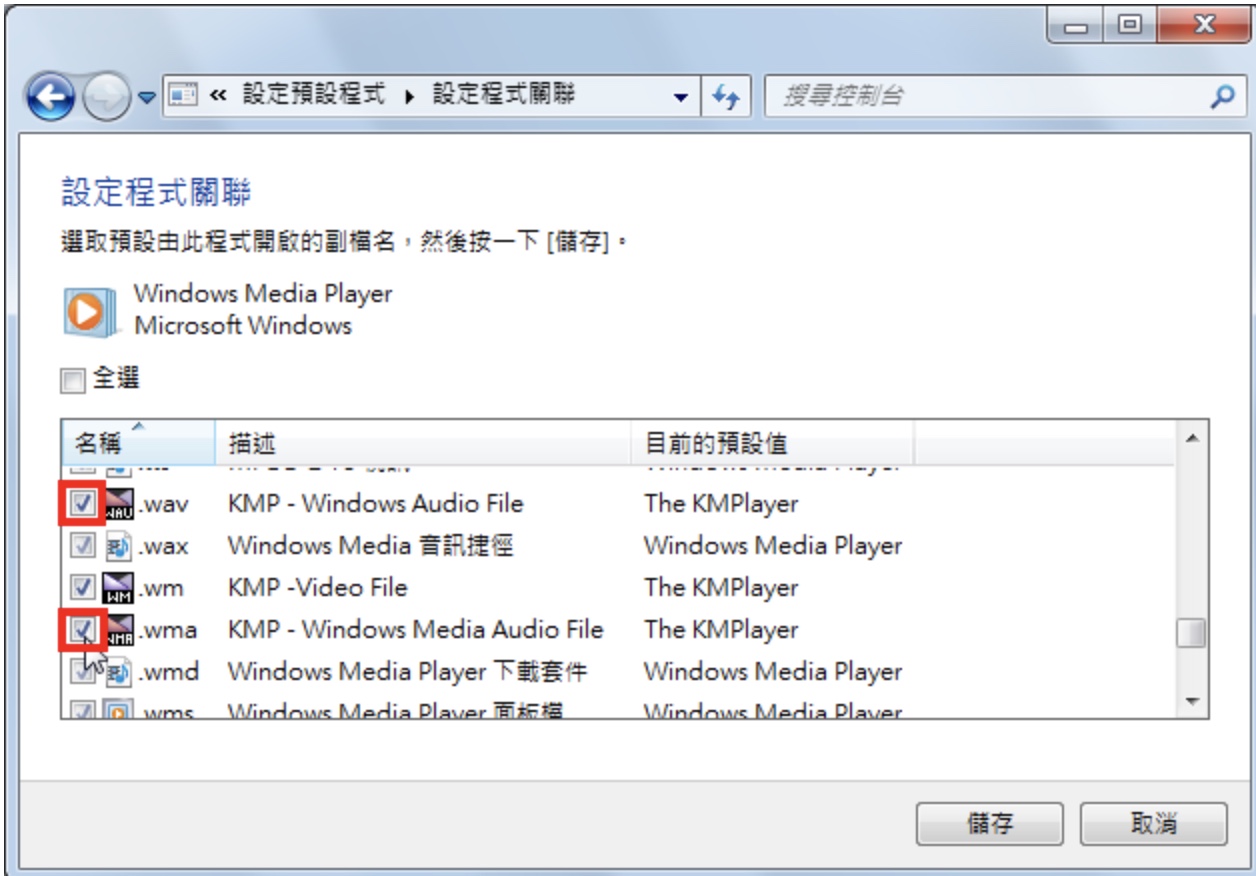Image resolution: width=1256 pixels, height=876 pixels.
Task: Refresh the page with the address bar button
Action: click(724, 97)
